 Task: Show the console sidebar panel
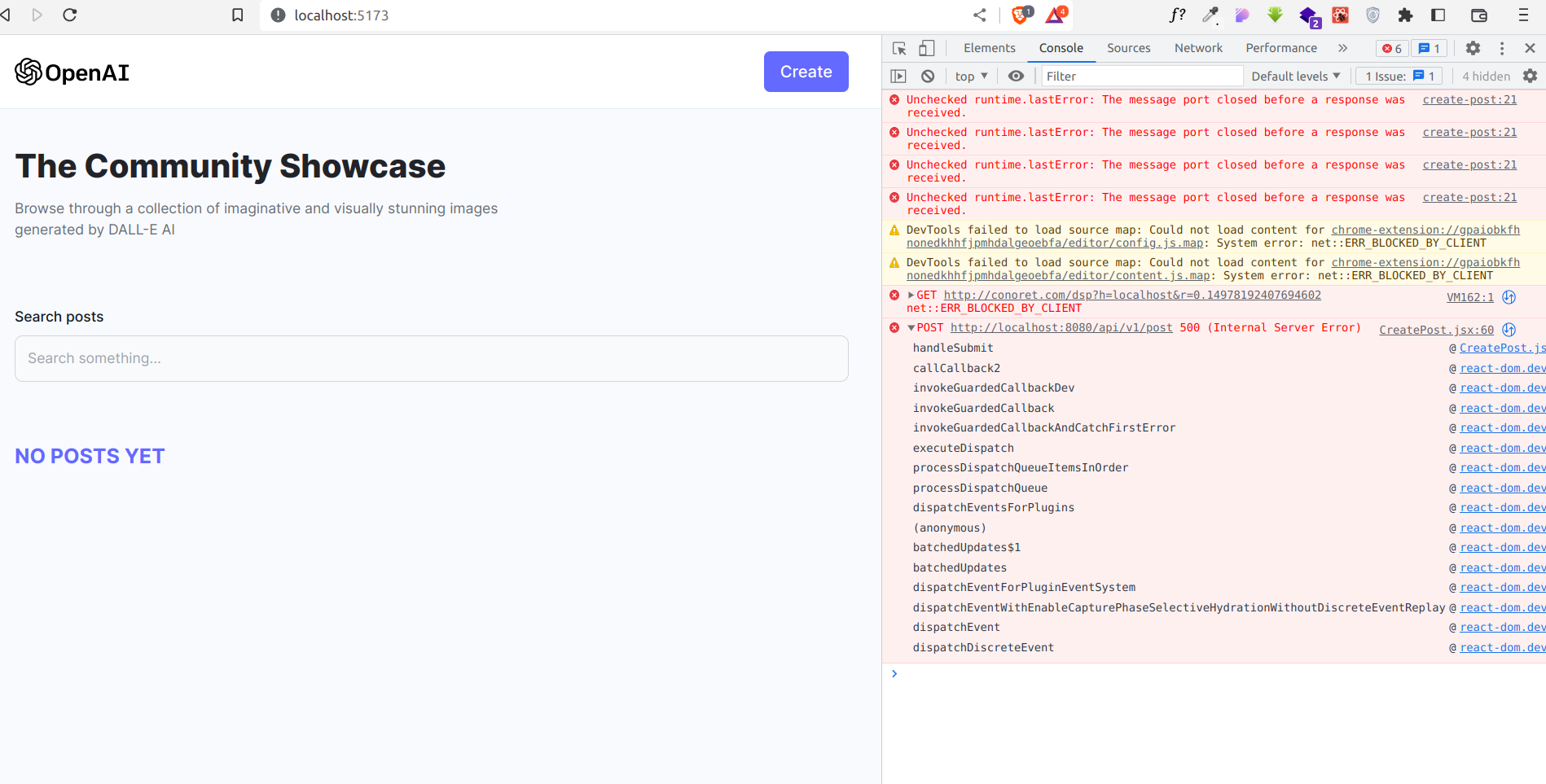898,76
